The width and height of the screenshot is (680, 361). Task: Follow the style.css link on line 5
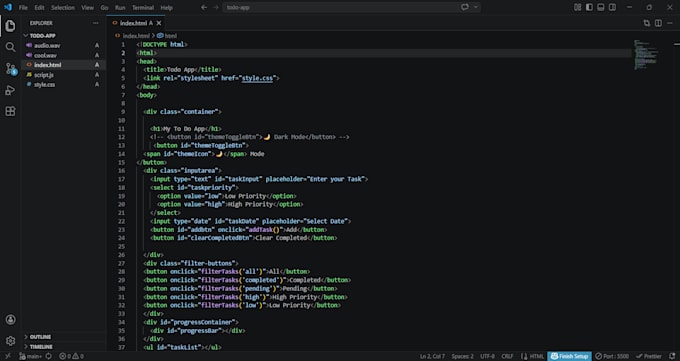pos(258,78)
